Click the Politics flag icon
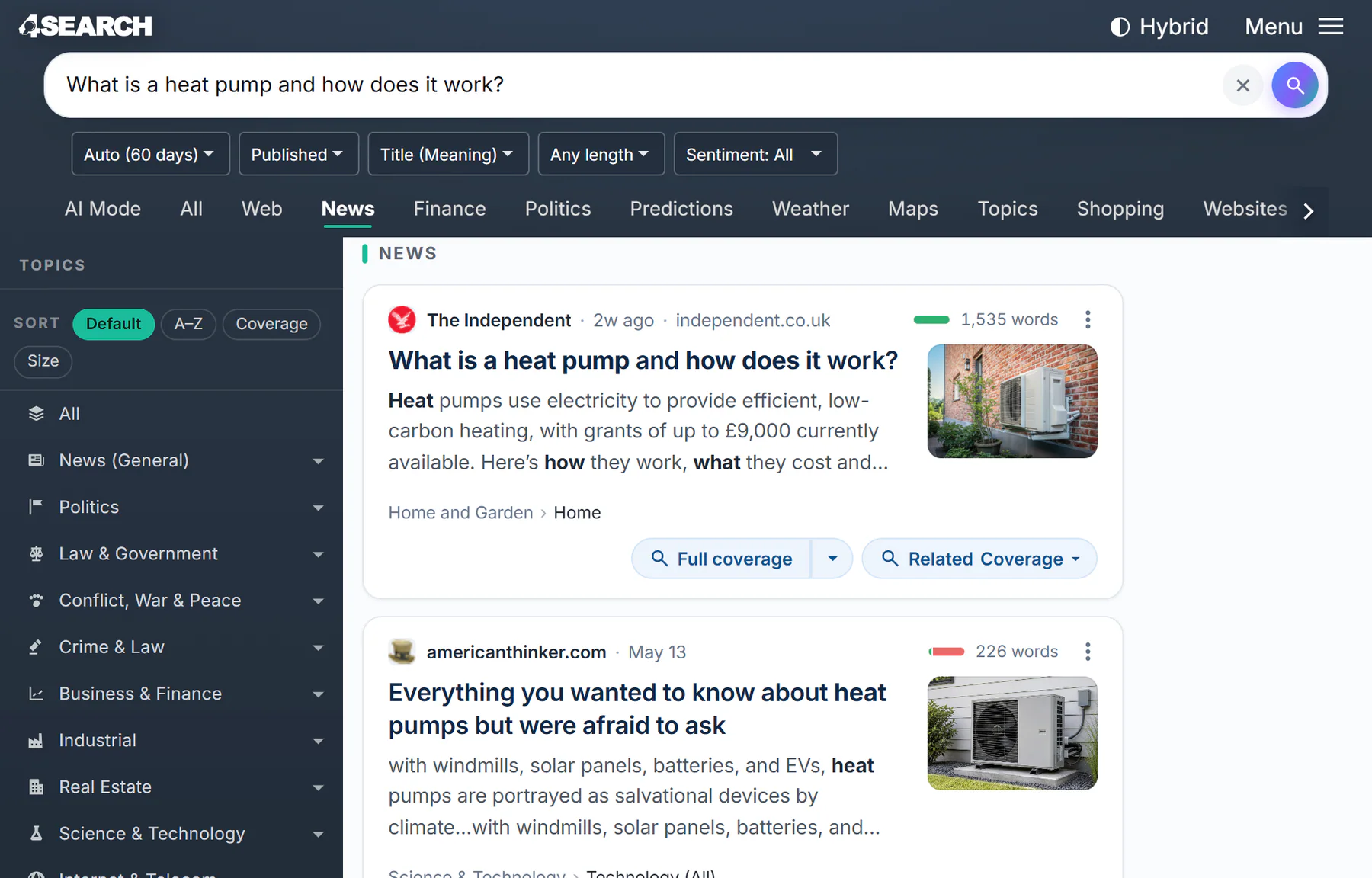Image resolution: width=1372 pixels, height=878 pixels. [36, 507]
